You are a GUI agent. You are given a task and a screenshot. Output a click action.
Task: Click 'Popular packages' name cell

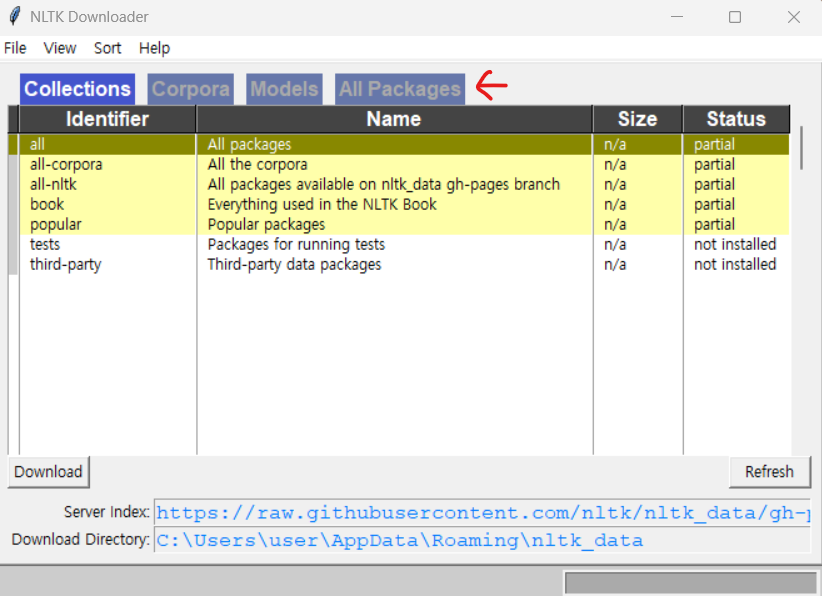tap(266, 224)
